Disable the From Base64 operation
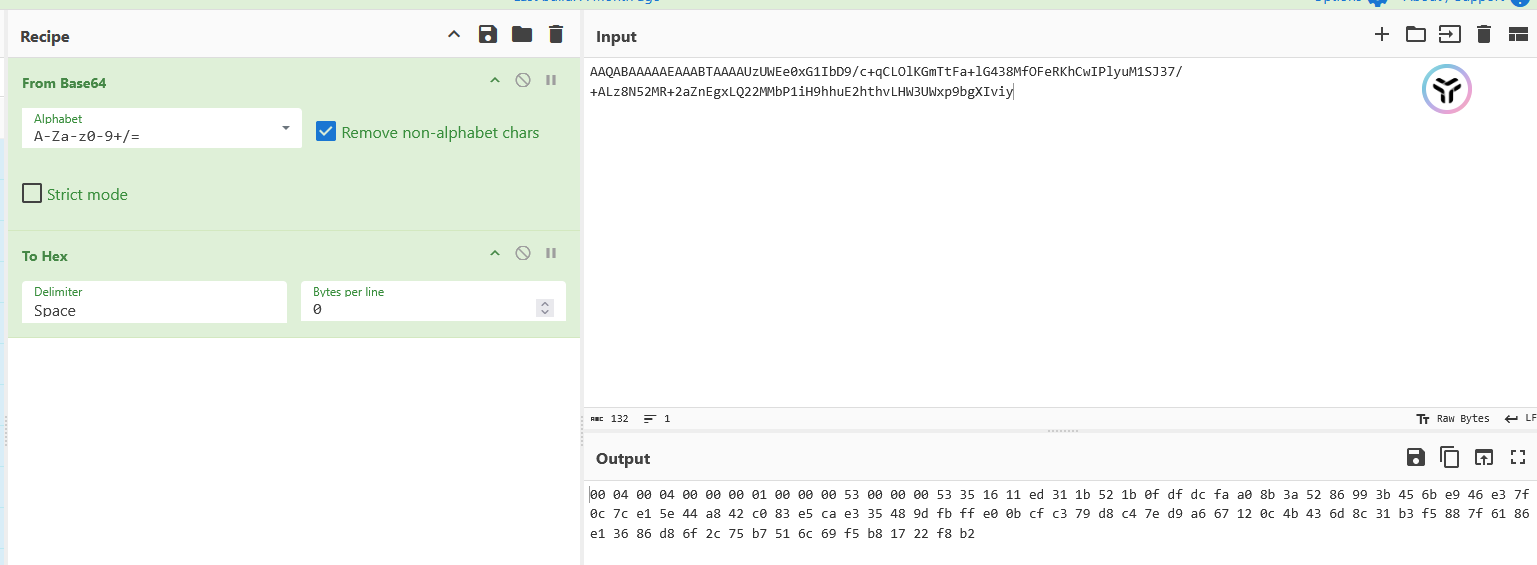This screenshot has width=1537, height=565. (x=522, y=81)
